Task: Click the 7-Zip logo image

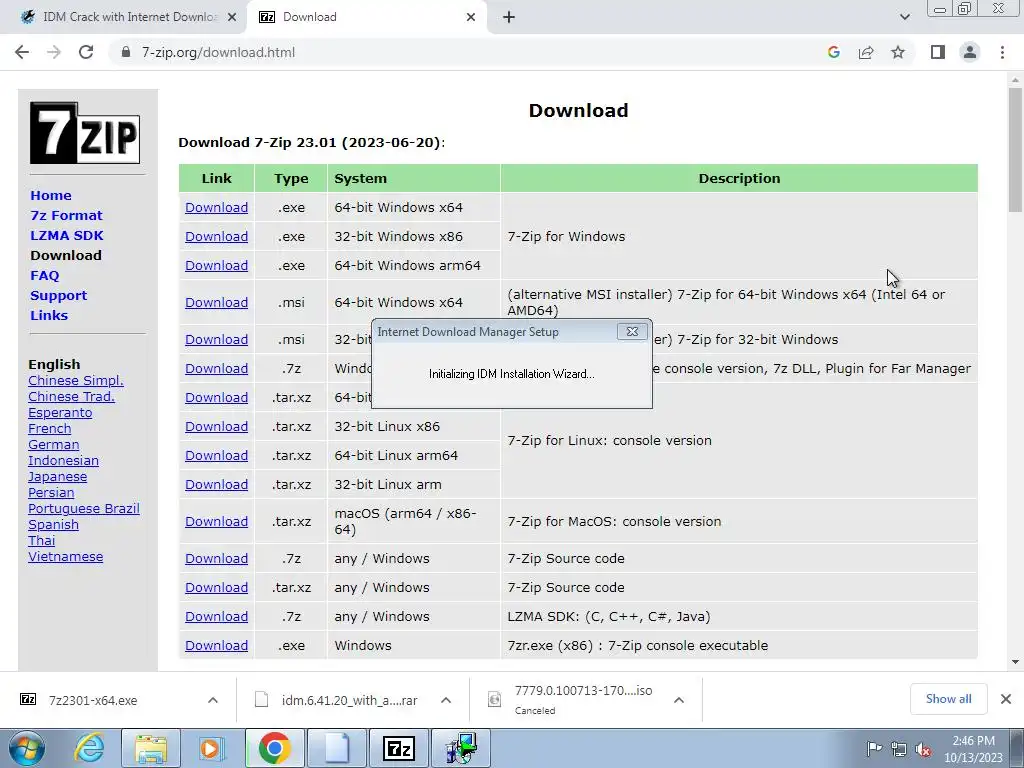Action: click(85, 133)
